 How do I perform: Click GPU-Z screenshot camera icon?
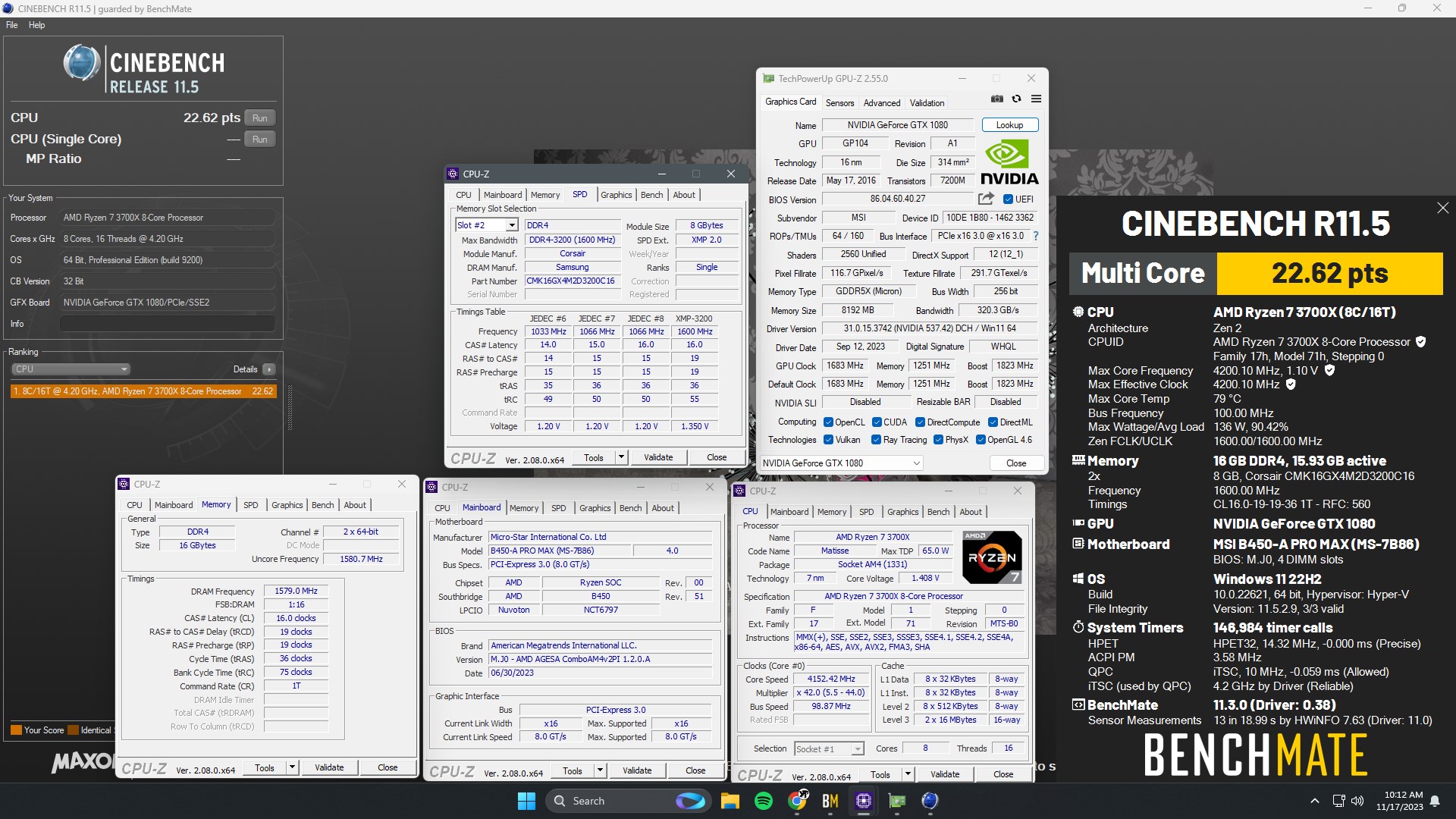coord(997,99)
